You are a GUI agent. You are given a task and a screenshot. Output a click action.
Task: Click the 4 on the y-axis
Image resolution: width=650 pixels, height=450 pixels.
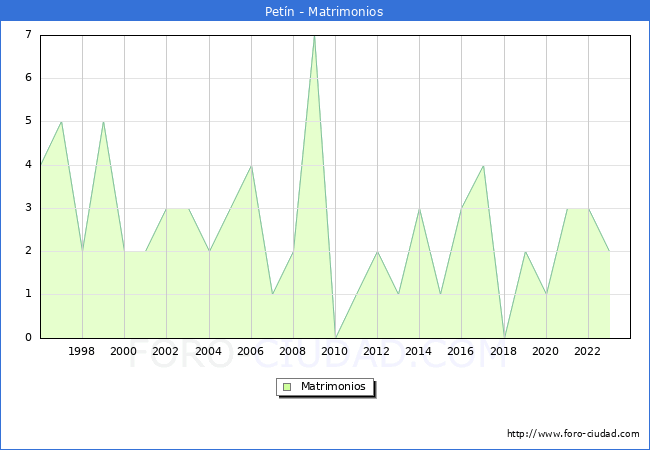click(x=28, y=165)
